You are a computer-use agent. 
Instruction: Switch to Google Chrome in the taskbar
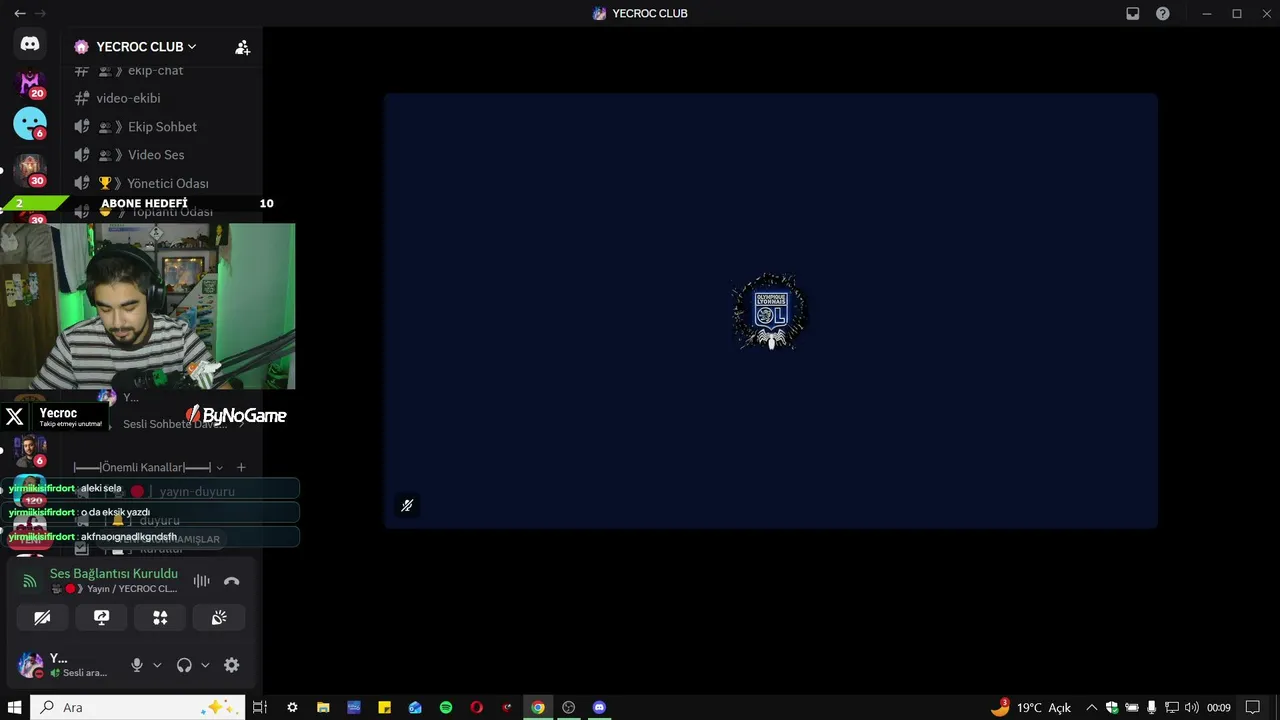pos(538,707)
